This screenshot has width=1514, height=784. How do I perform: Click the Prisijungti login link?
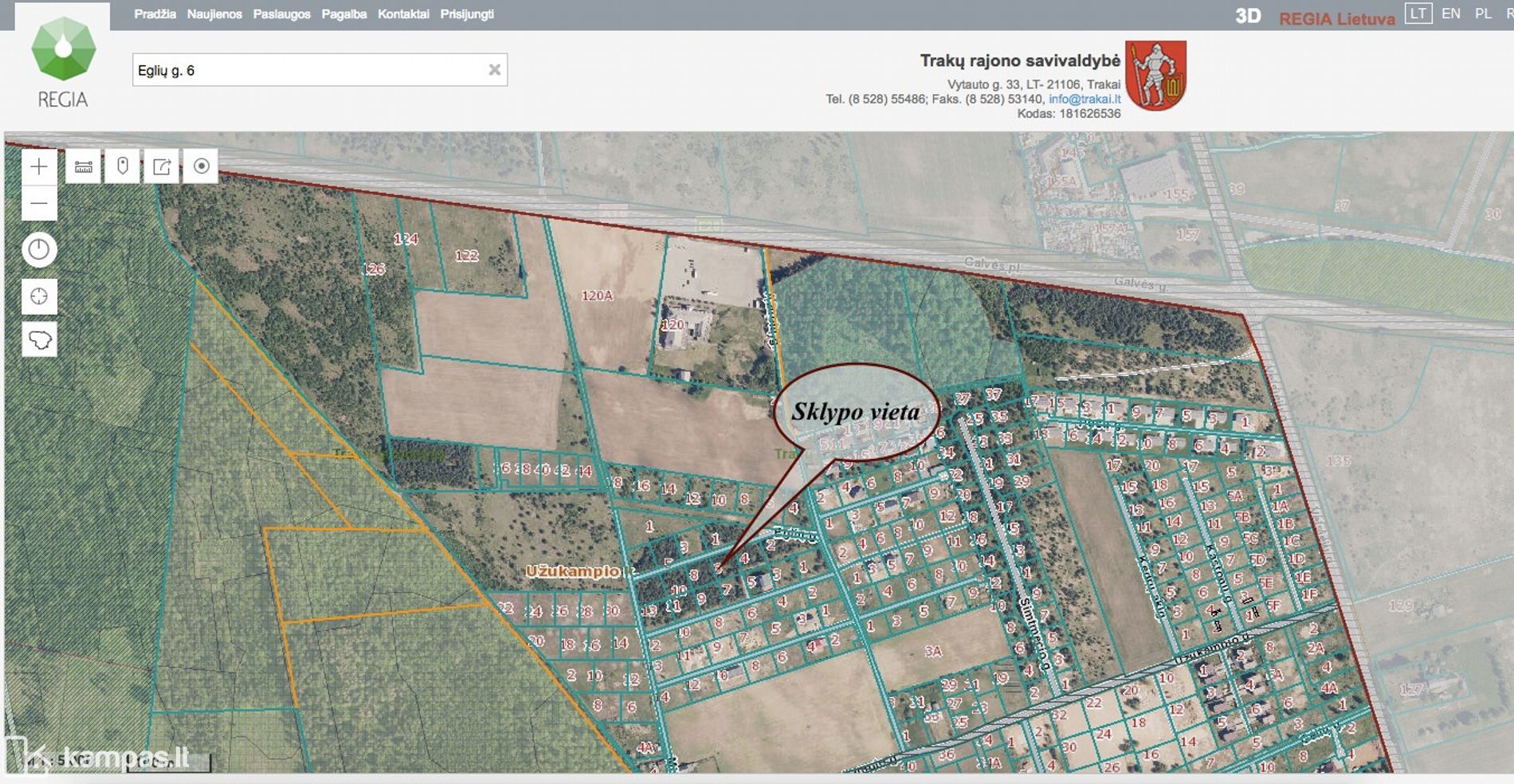click(x=467, y=14)
